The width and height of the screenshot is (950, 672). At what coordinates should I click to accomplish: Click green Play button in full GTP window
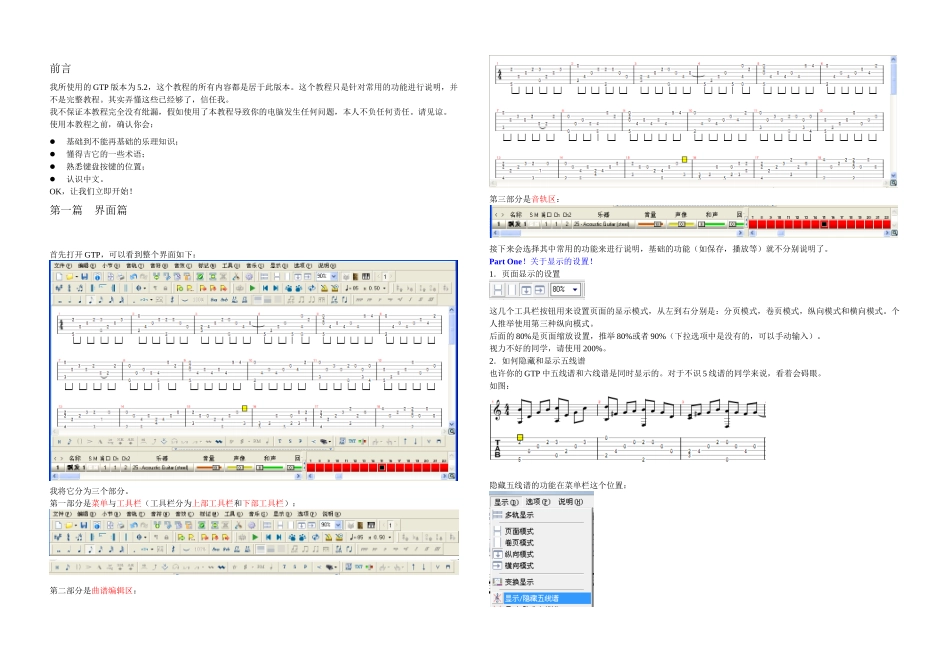tap(252, 288)
